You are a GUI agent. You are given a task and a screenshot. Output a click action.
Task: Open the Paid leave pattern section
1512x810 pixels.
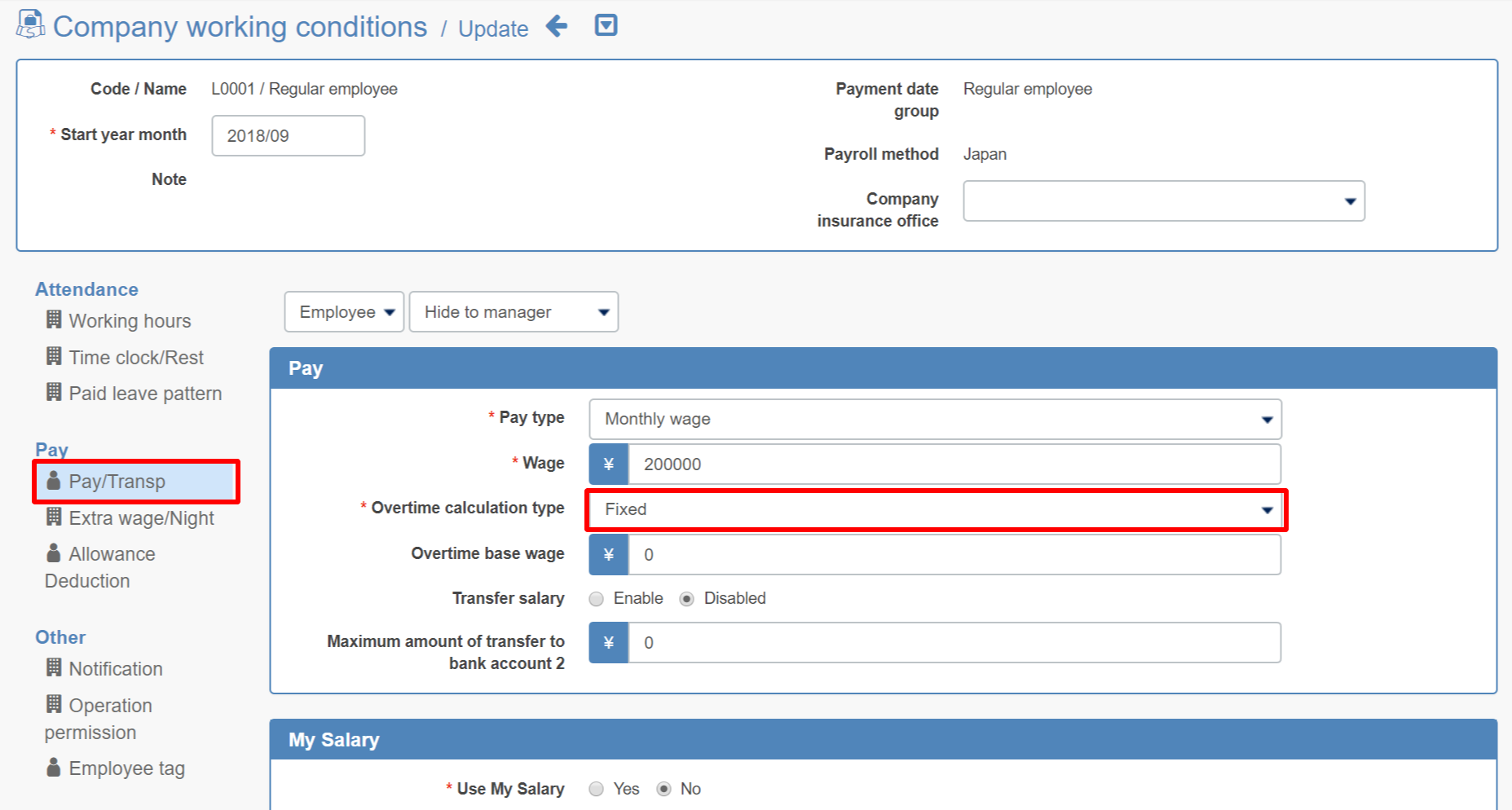tap(144, 393)
